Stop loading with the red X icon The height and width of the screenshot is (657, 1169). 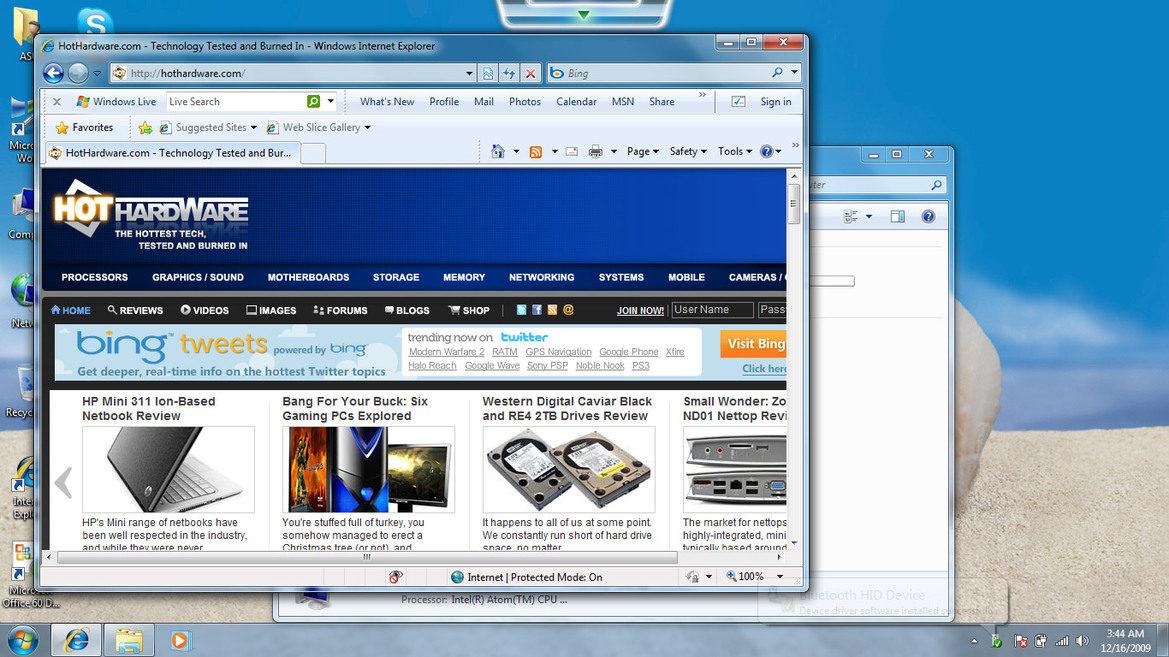pos(530,73)
